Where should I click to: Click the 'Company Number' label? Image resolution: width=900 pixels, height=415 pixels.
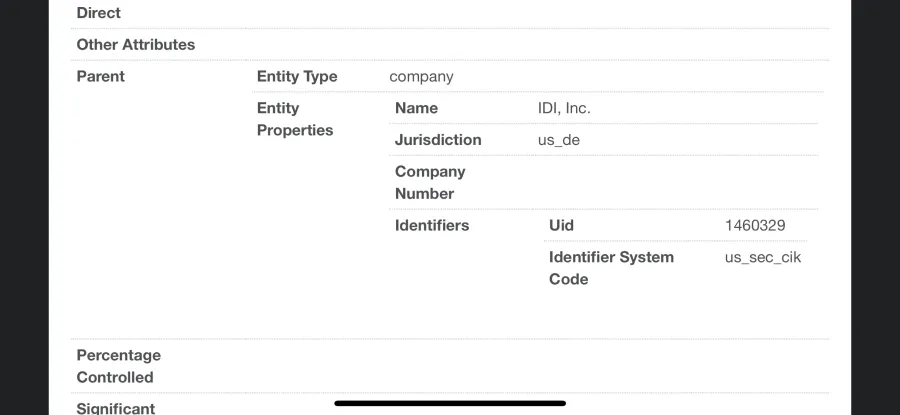pos(430,183)
